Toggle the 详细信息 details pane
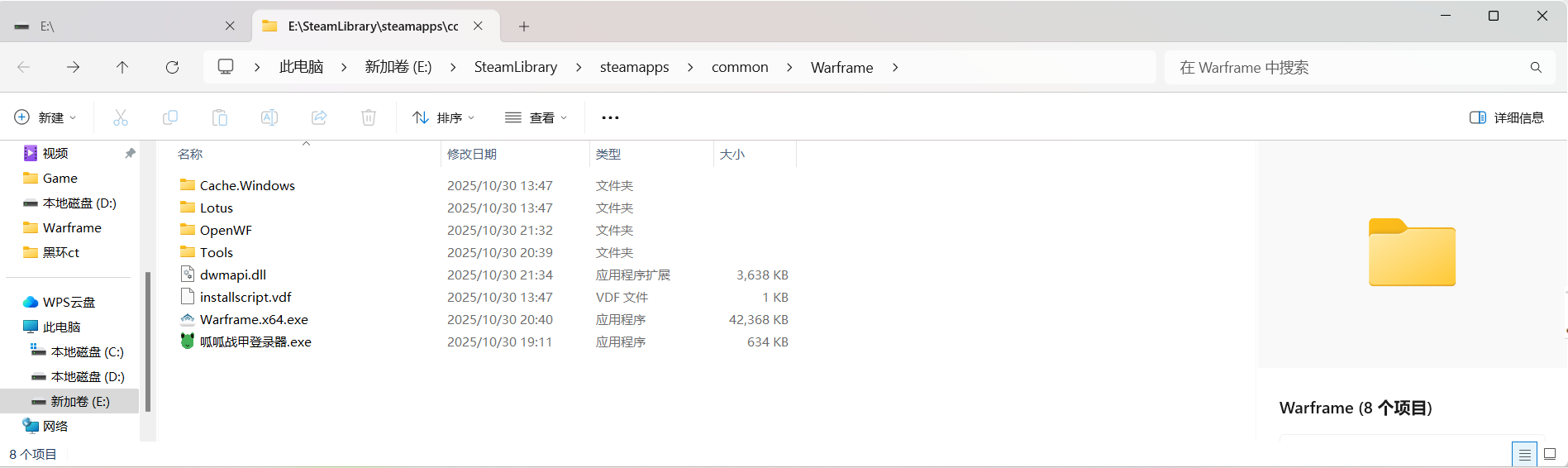Image resolution: width=1568 pixels, height=468 pixels. [1506, 117]
